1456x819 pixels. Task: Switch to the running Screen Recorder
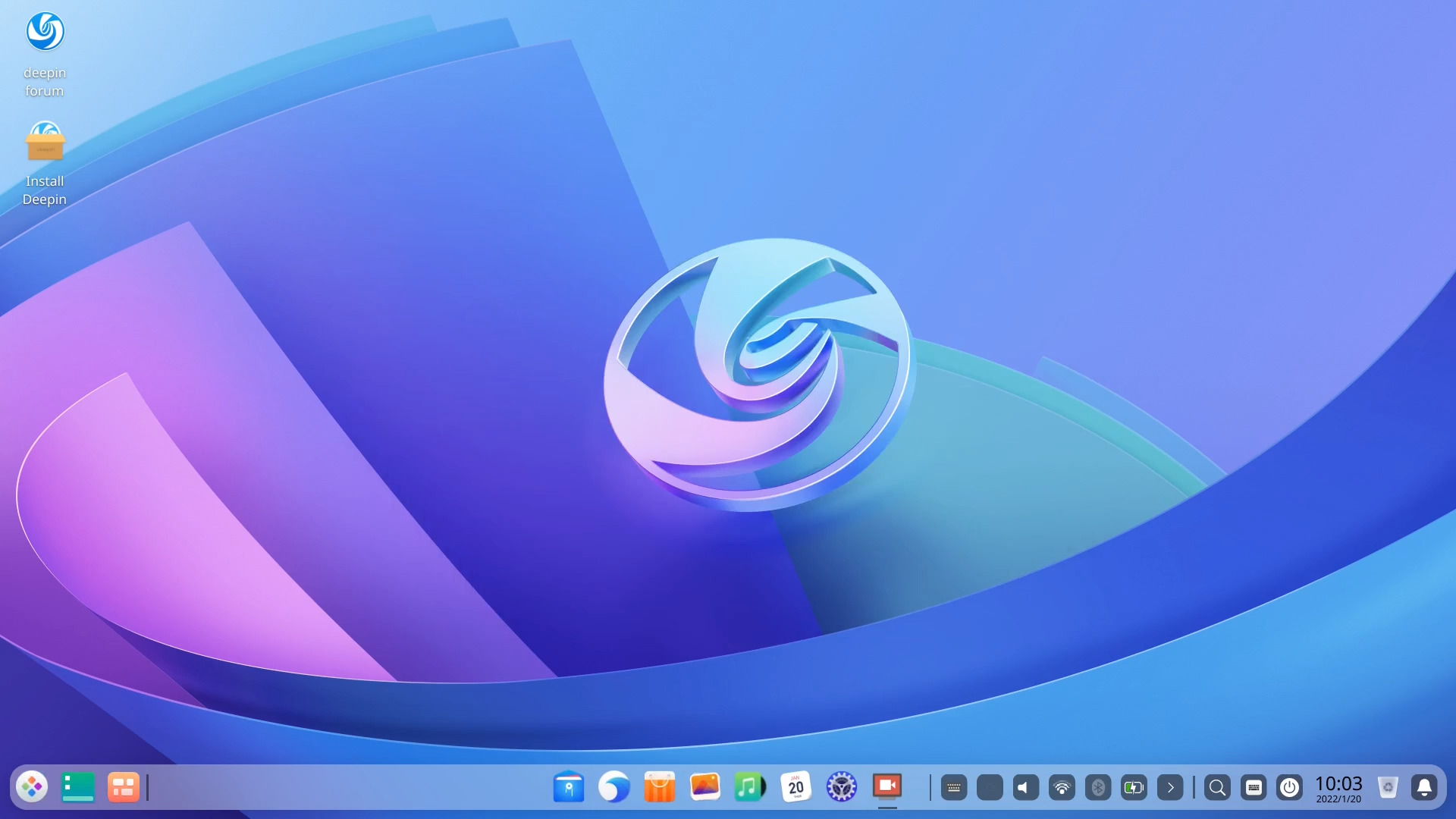(x=888, y=788)
